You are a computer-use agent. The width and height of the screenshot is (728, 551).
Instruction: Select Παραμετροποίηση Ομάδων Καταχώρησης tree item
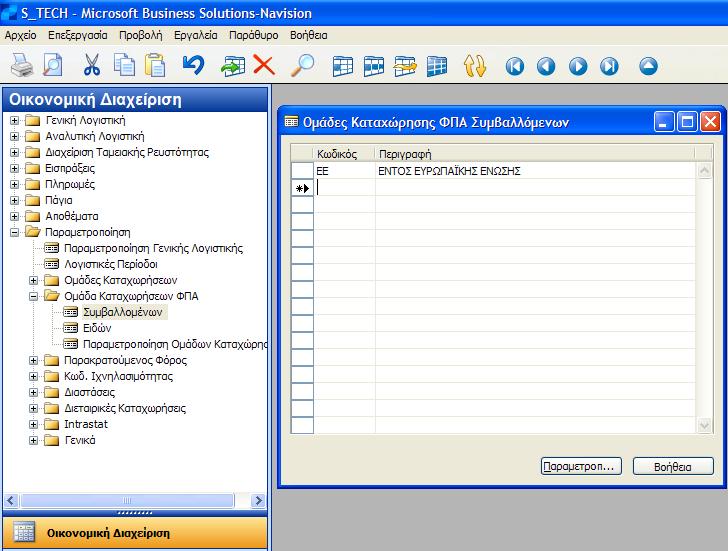(x=175, y=344)
